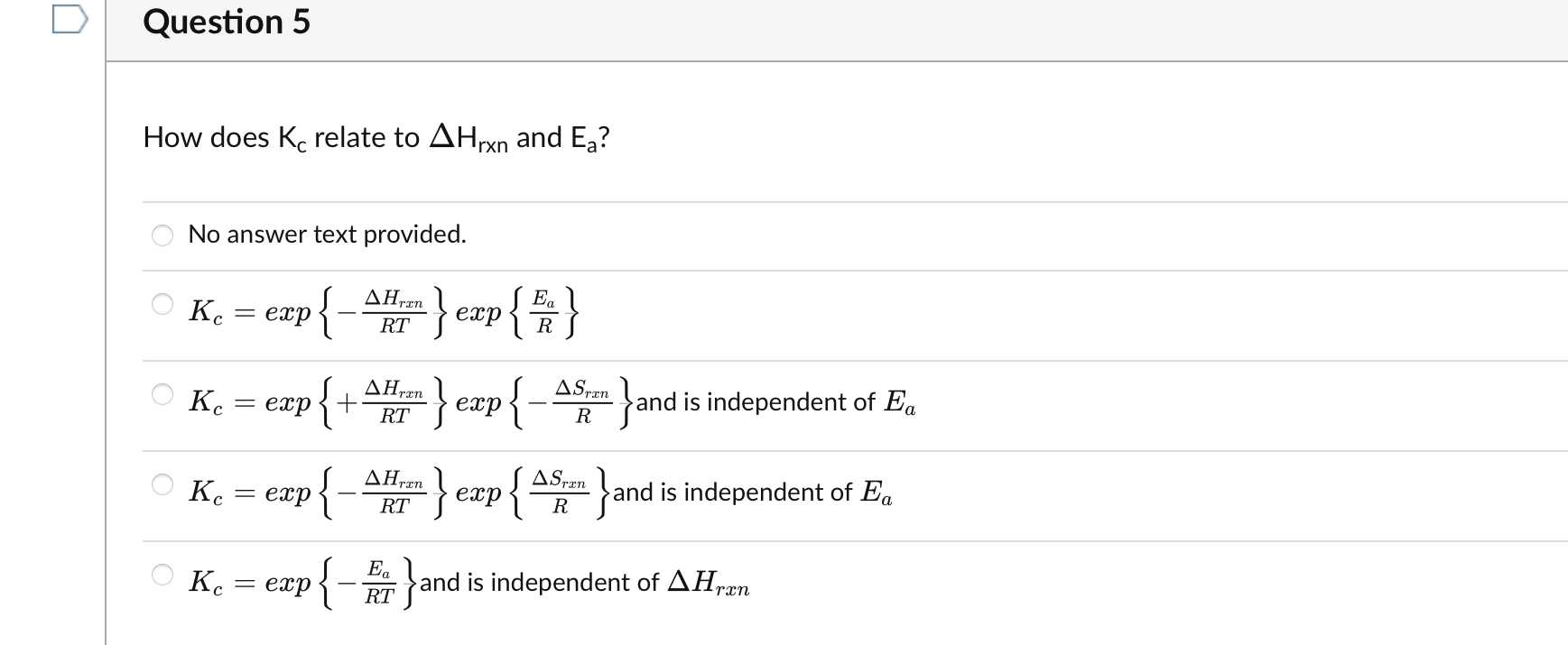Click the exp{Ea/R} term in second answer

pyautogui.click(x=517, y=313)
